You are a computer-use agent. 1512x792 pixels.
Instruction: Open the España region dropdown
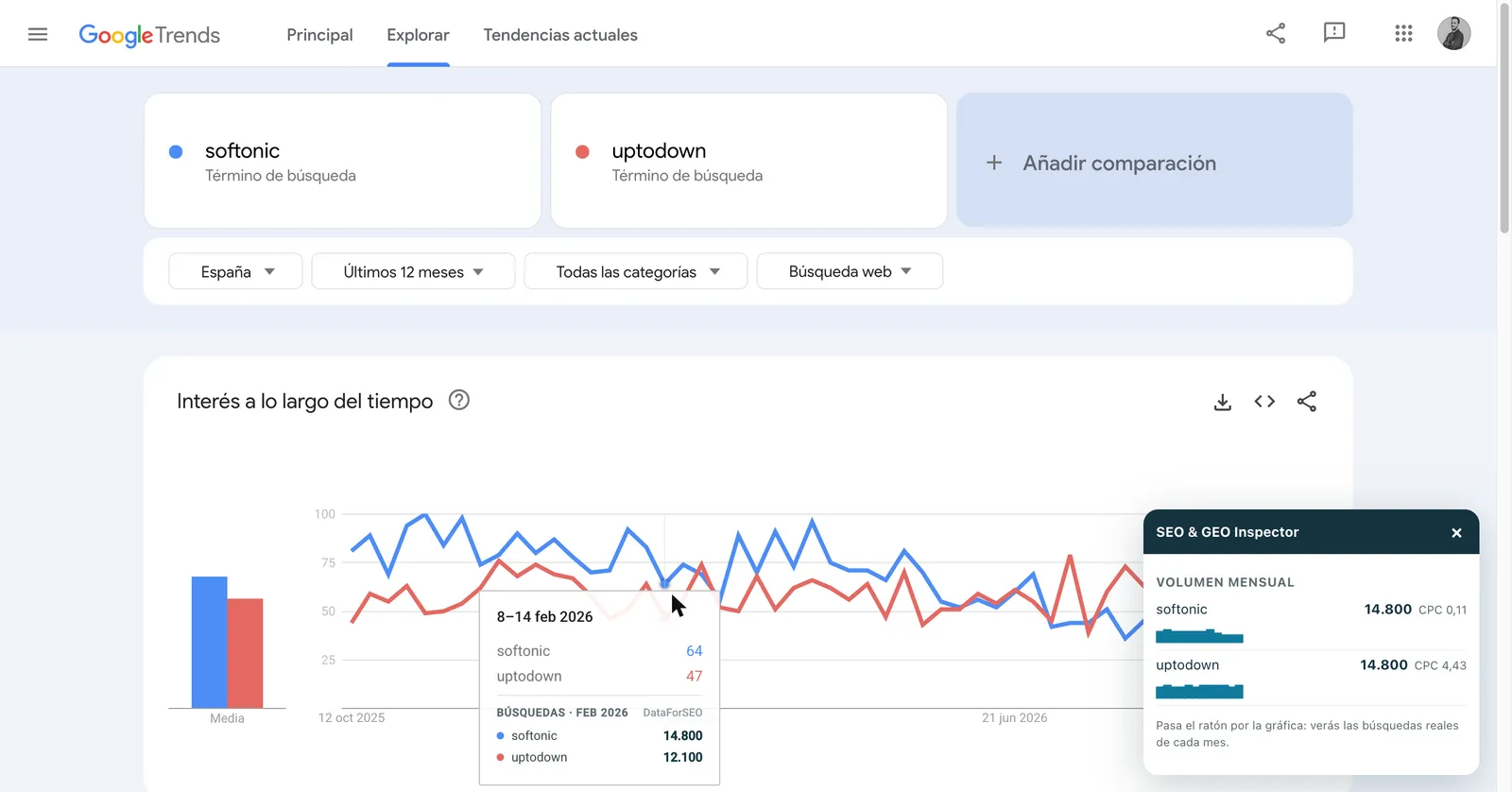tap(235, 271)
